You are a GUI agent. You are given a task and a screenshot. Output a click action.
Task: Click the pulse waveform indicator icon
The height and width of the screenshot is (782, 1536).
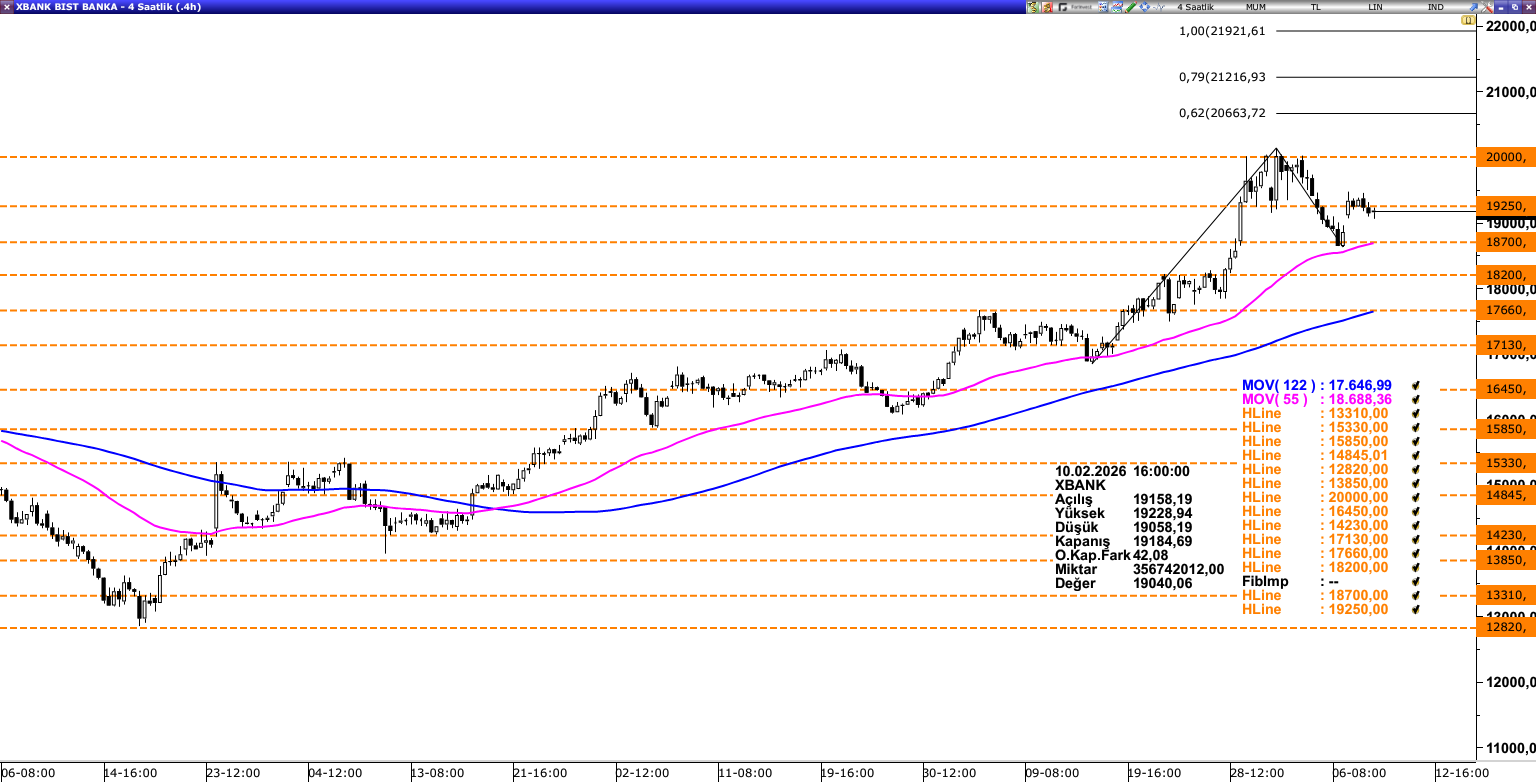[1158, 7]
